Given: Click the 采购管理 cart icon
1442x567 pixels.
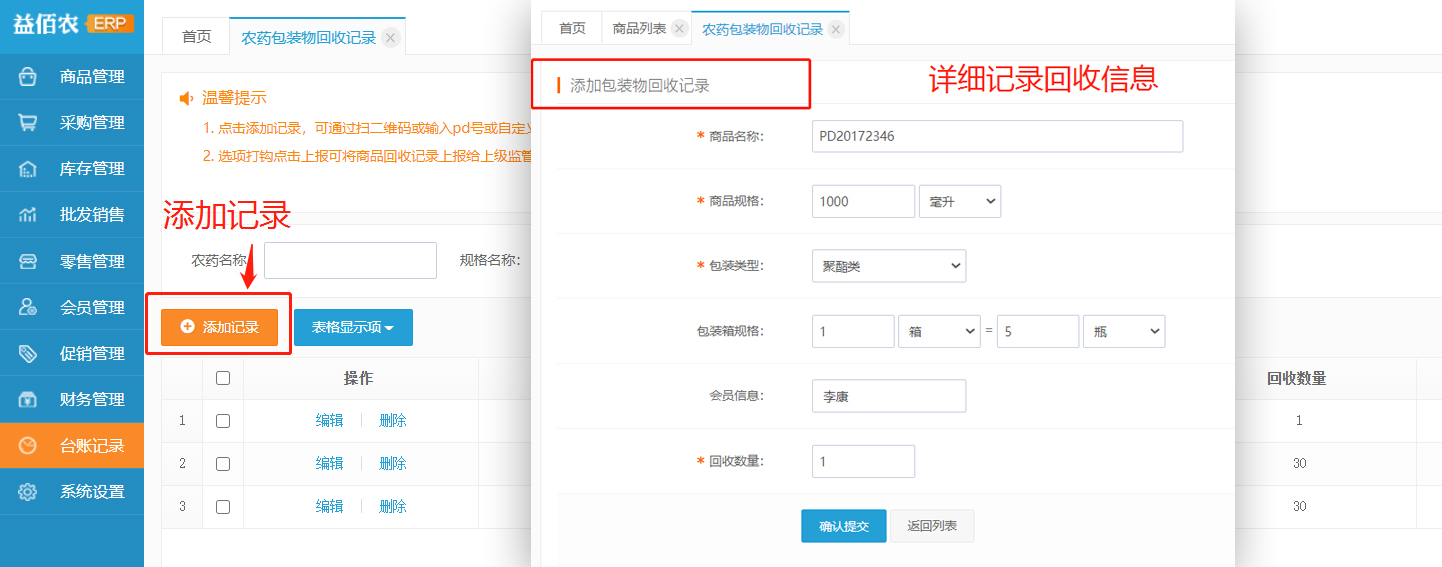Looking at the screenshot, I should tap(28, 123).
